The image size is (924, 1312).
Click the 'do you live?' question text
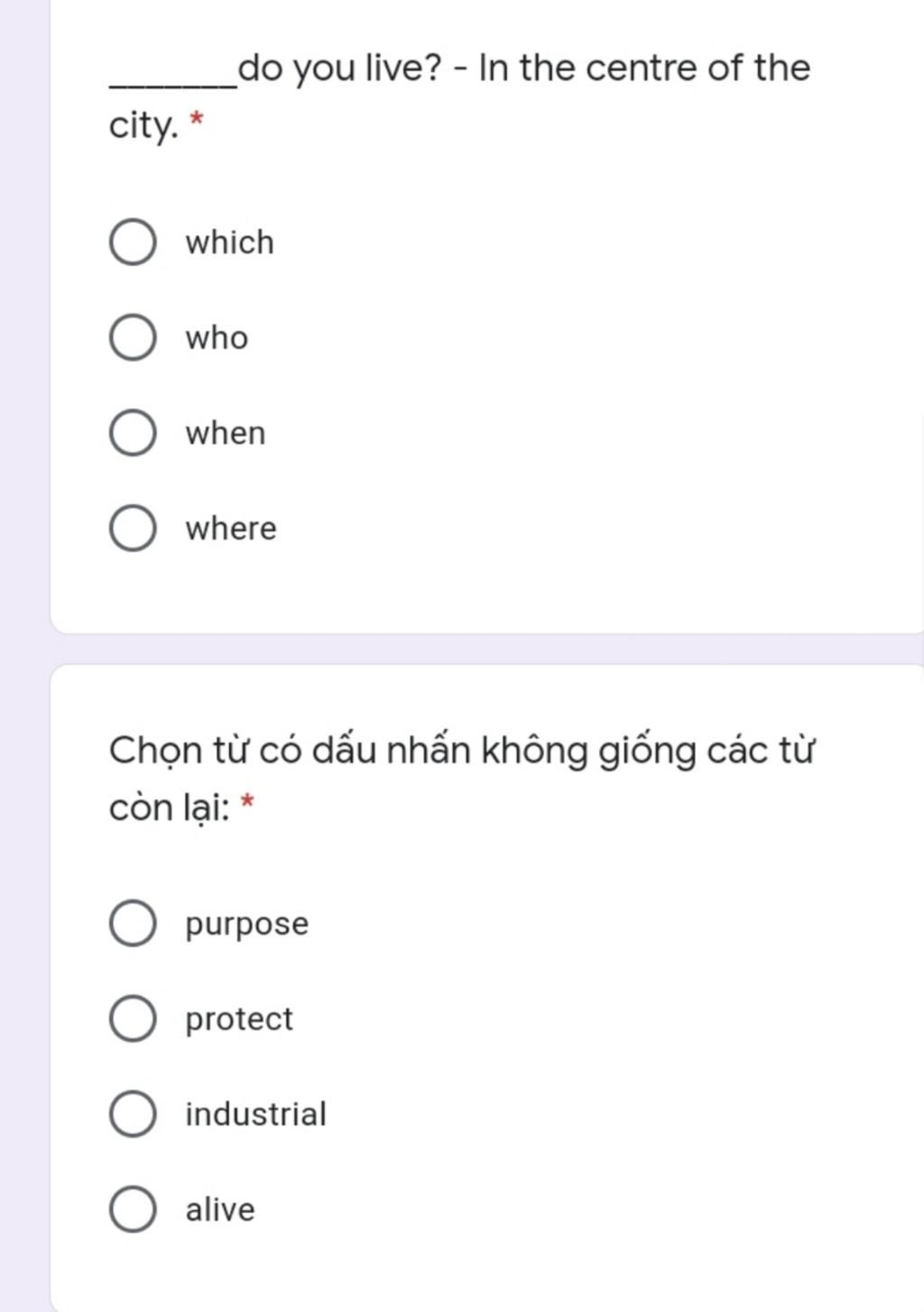(x=340, y=69)
